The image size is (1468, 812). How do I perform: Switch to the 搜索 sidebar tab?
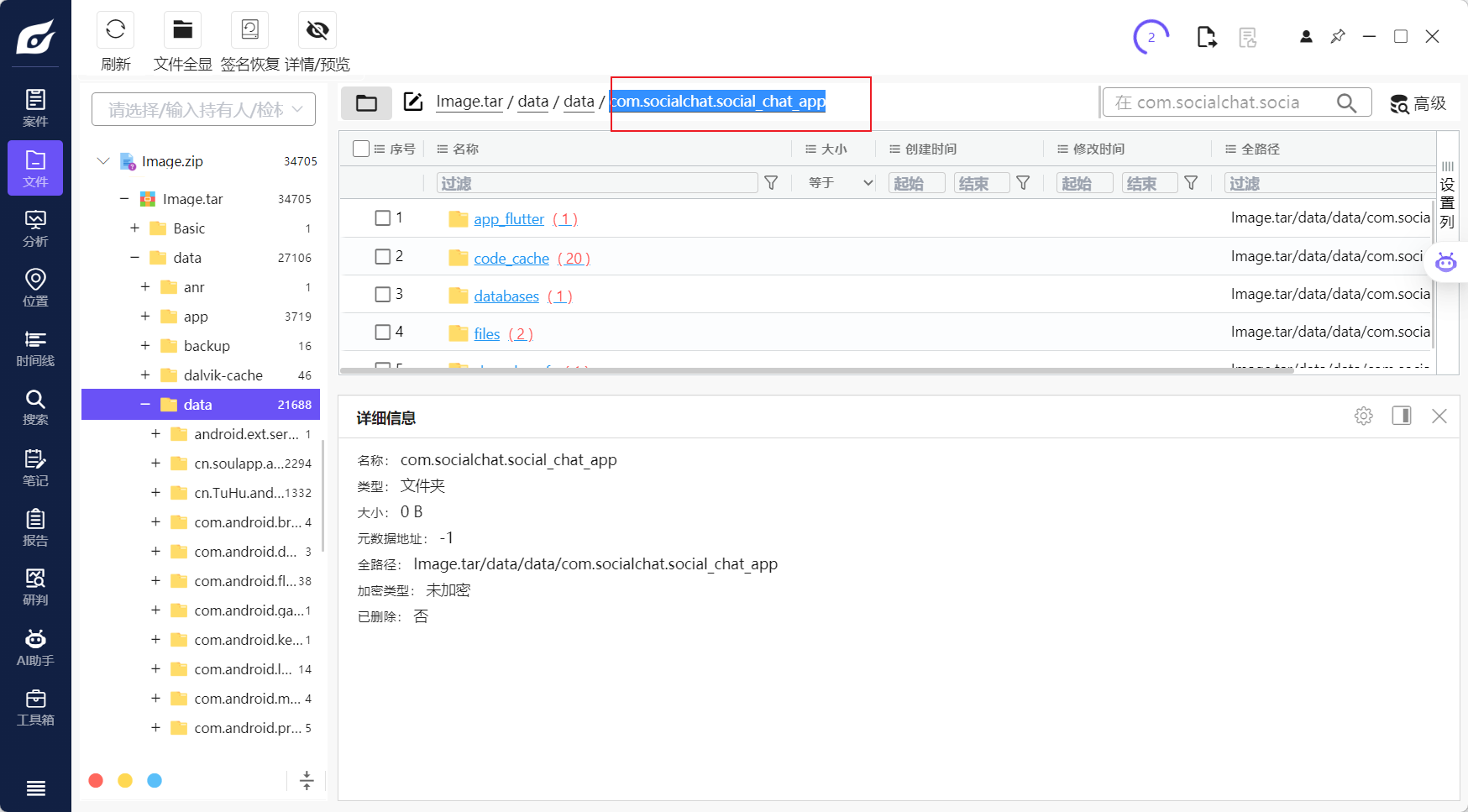click(35, 407)
